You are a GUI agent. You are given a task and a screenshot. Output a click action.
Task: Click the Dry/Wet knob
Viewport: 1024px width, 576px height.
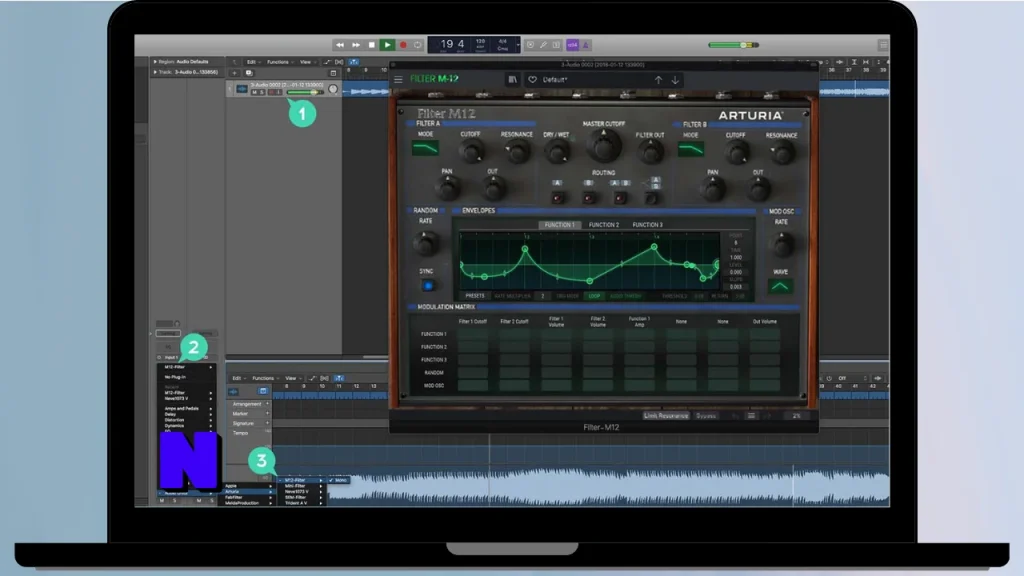click(556, 152)
